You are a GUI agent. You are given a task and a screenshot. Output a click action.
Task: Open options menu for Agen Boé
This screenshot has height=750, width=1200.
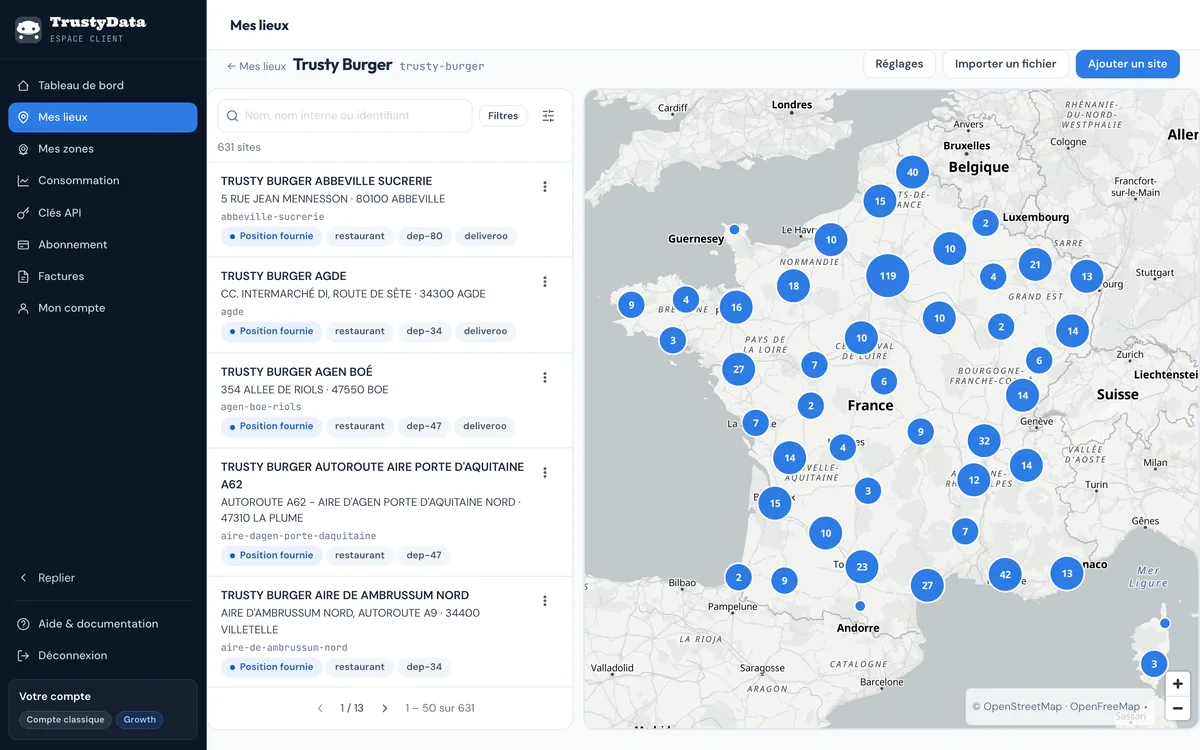545,378
